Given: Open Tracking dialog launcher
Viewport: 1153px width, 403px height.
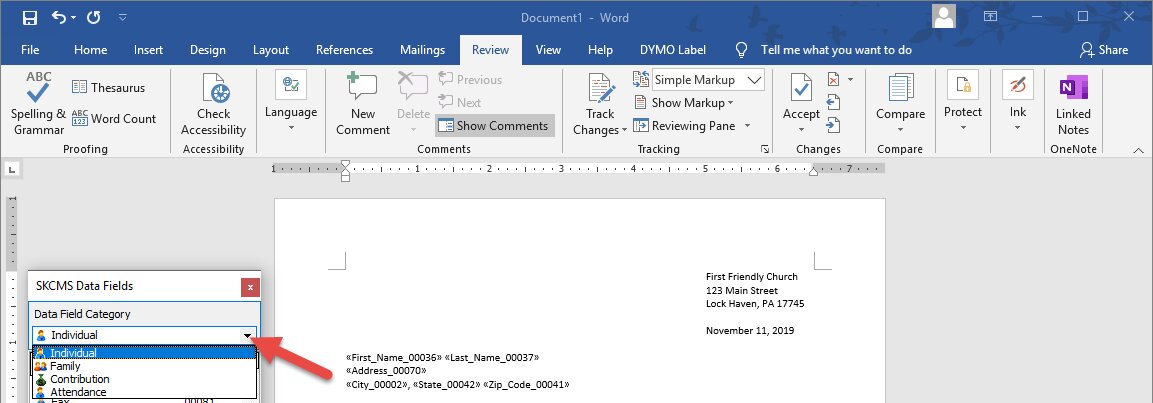Looking at the screenshot, I should coord(765,149).
